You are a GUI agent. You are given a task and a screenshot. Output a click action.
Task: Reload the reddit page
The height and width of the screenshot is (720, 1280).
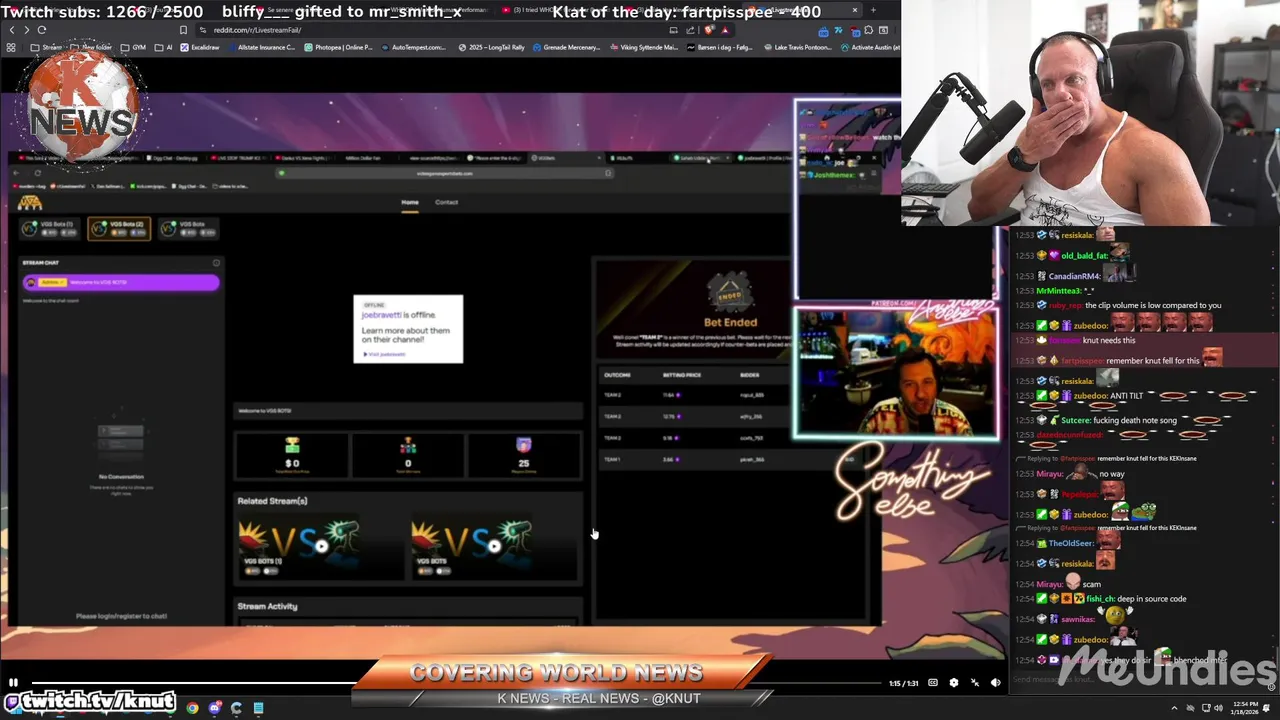[x=41, y=30]
